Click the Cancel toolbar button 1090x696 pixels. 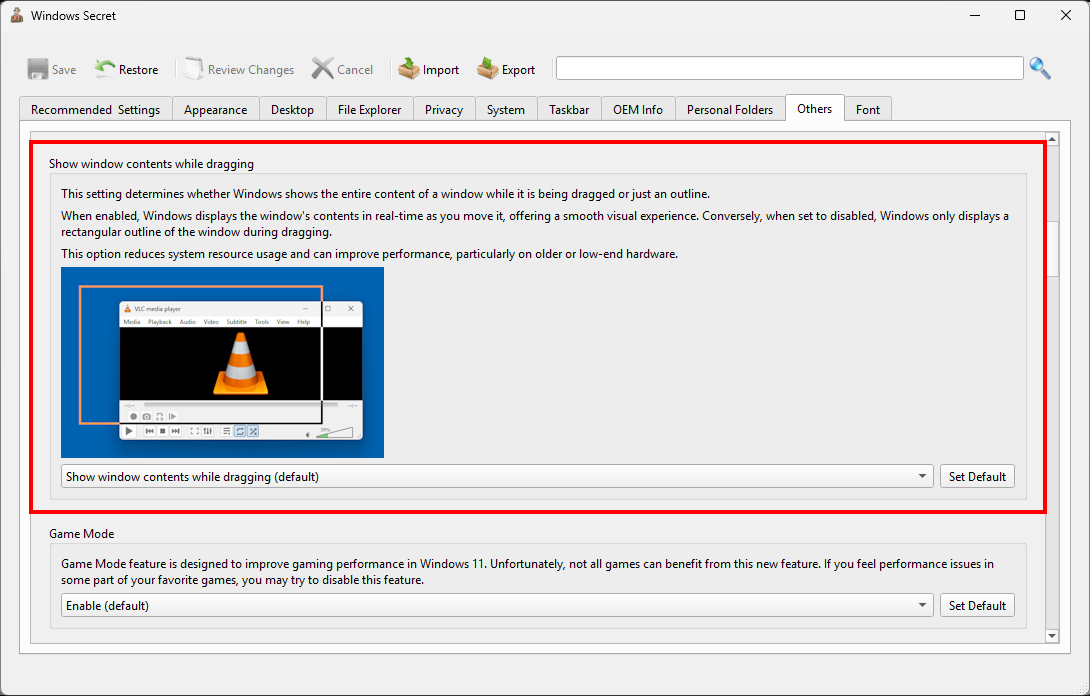(342, 69)
